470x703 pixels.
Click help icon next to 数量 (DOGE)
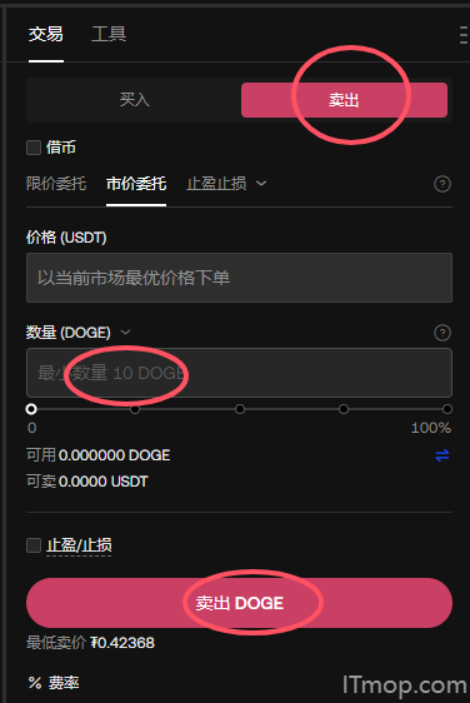coord(442,333)
